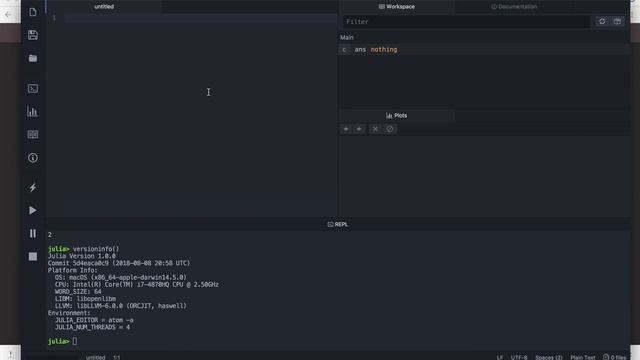Click the 'Main' module label
This screenshot has width=640, height=360.
click(x=347, y=37)
